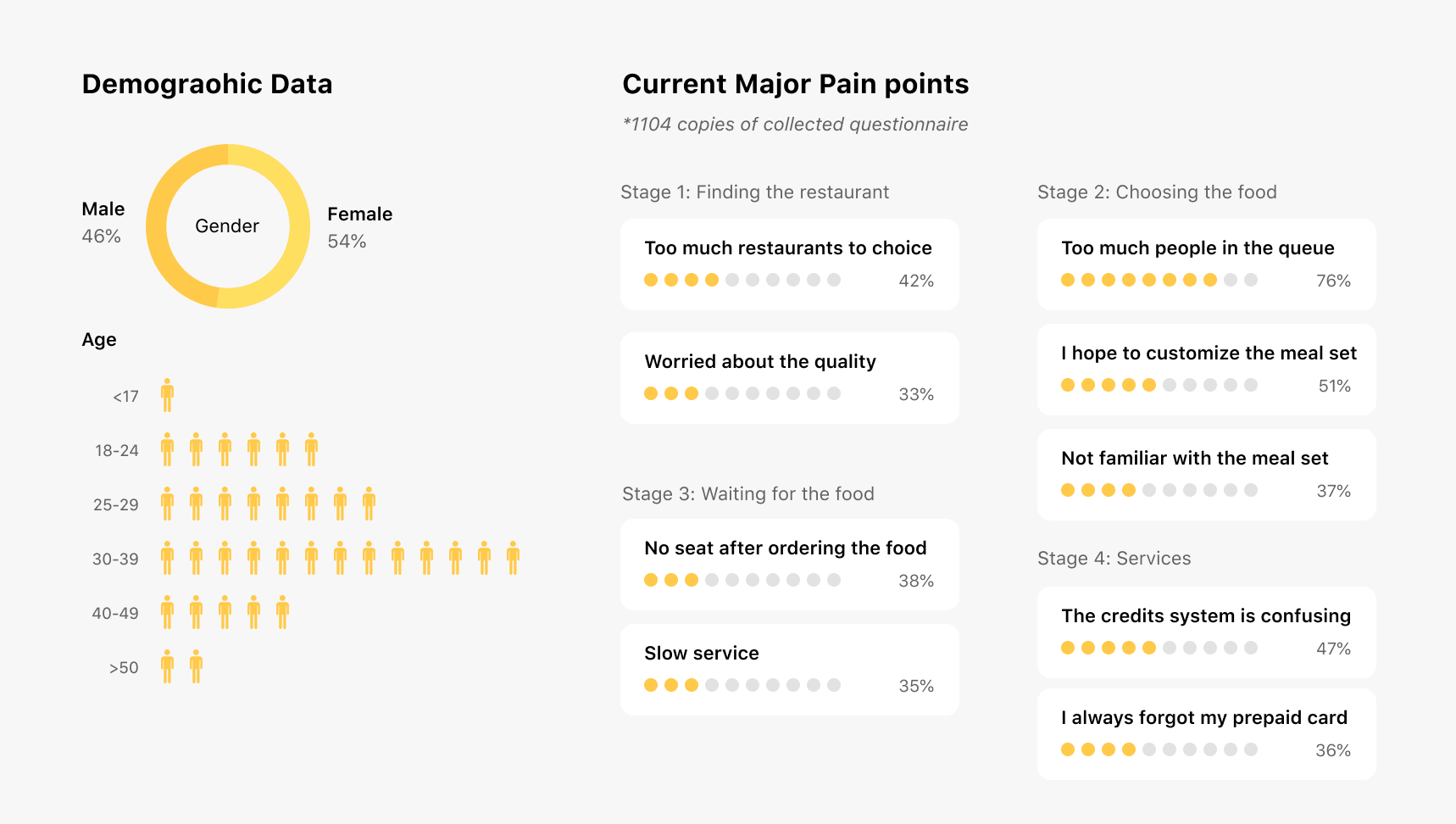Click the first yellow dot under Slow service
This screenshot has height=824, width=1456.
(x=651, y=685)
